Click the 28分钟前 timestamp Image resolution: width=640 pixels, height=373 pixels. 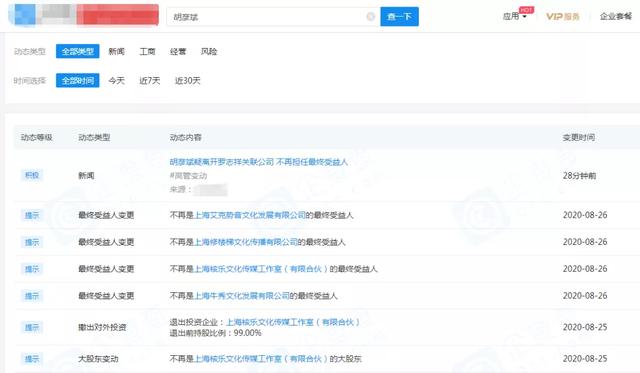[579, 176]
